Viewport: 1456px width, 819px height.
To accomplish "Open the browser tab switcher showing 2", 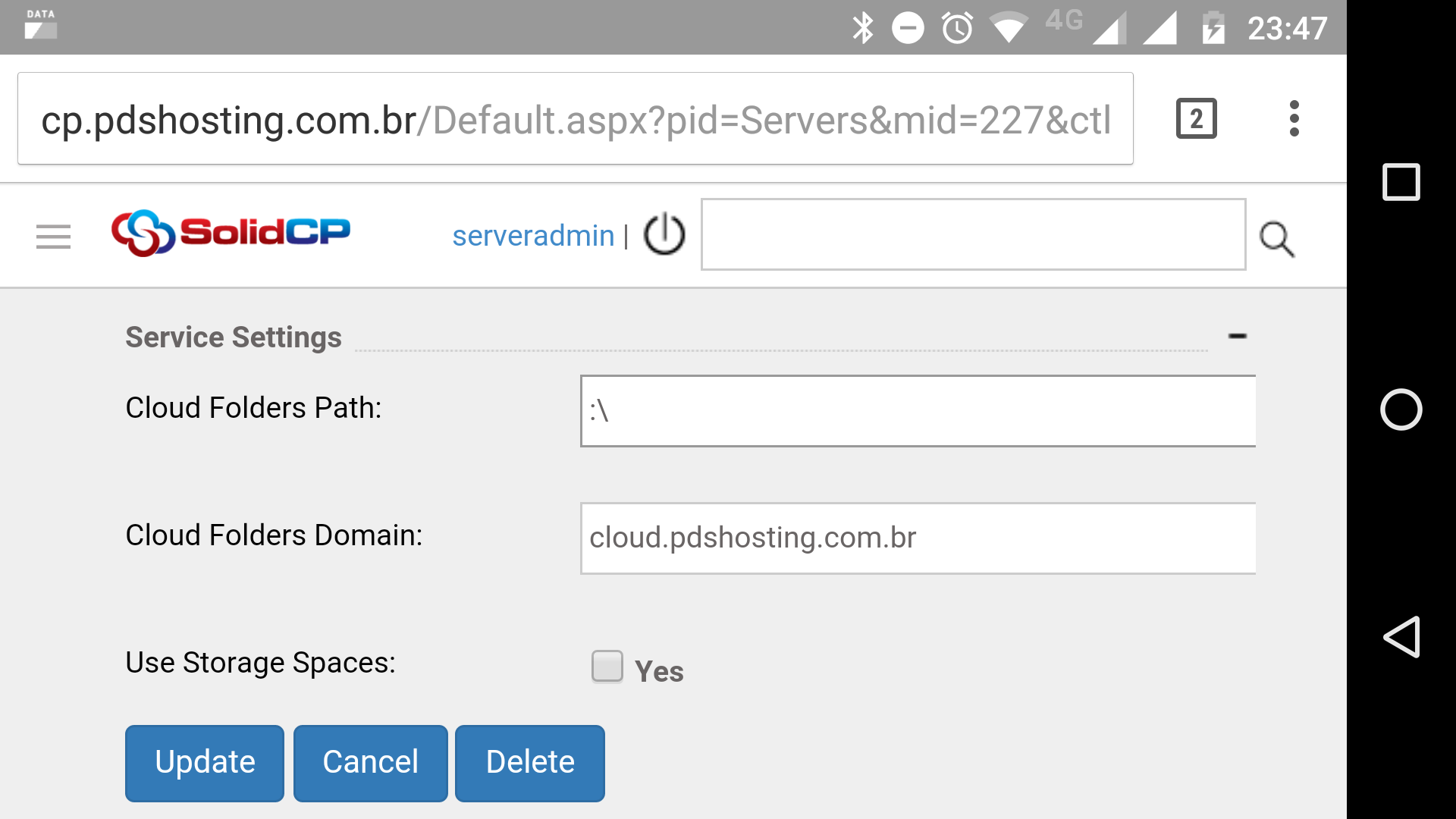I will [x=1197, y=119].
